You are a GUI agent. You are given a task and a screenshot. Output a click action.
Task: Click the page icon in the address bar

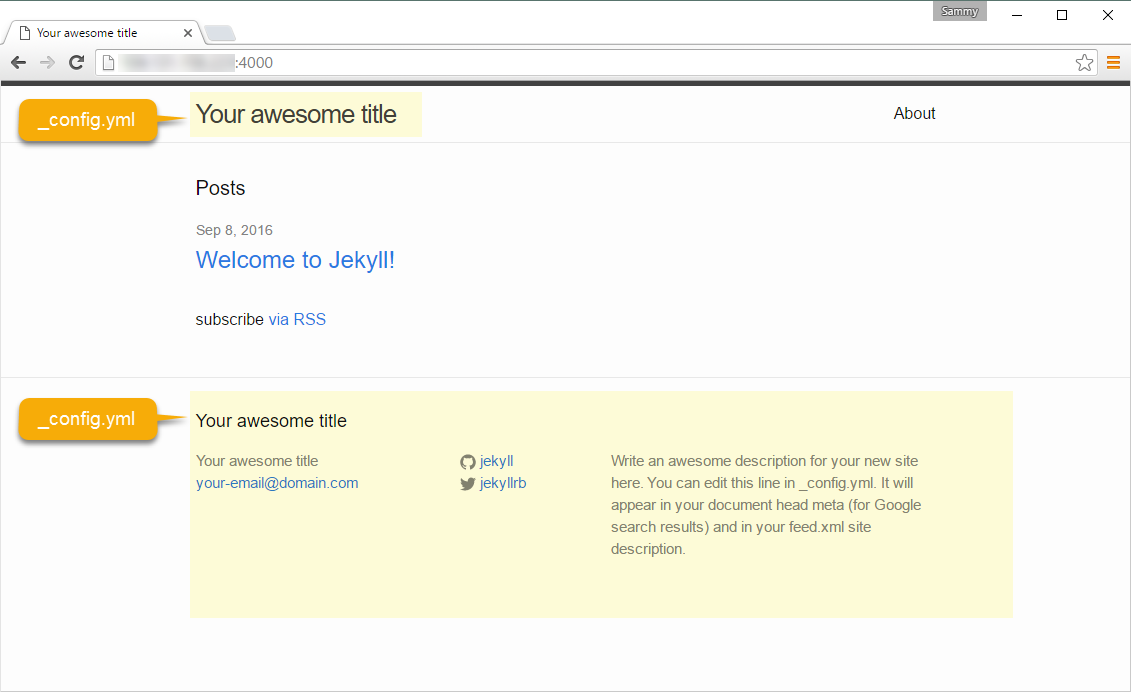(108, 63)
